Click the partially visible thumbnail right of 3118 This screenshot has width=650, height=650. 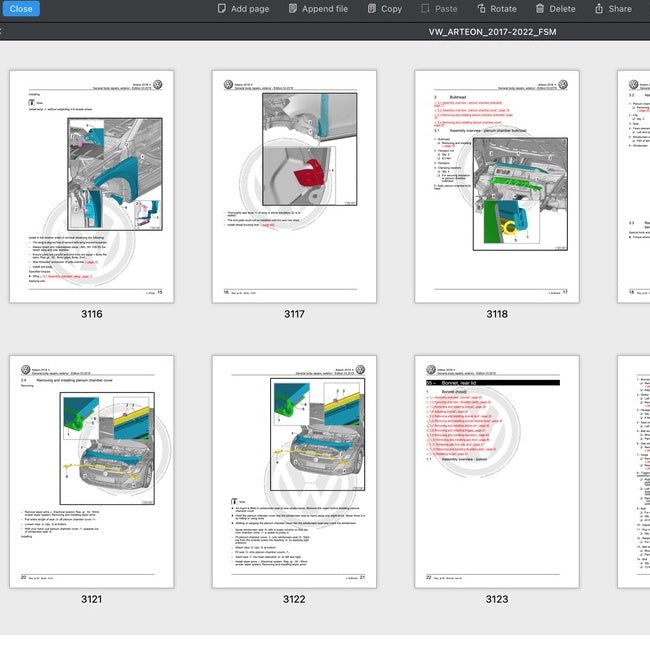[x=634, y=186]
